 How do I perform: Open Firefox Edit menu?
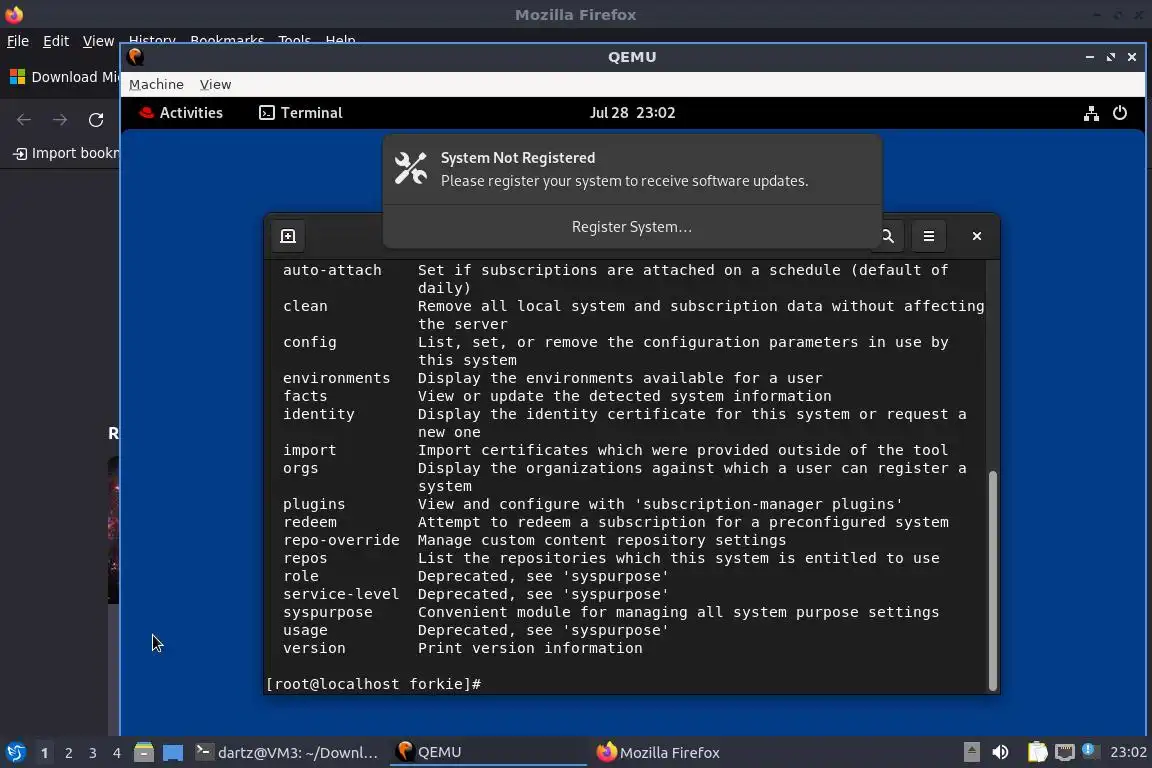point(56,41)
